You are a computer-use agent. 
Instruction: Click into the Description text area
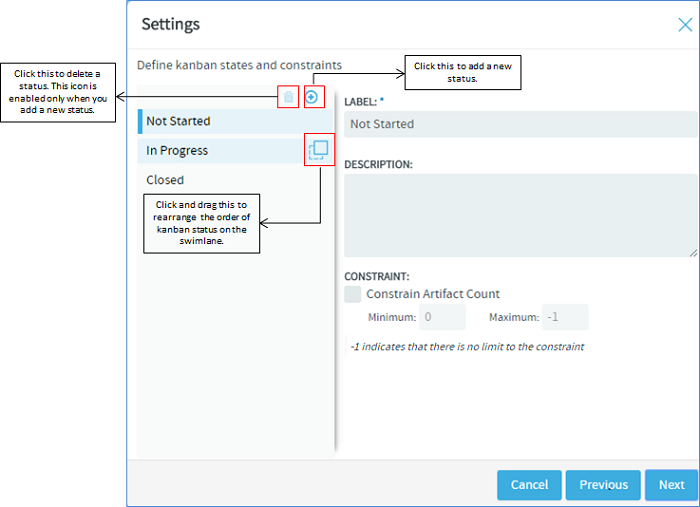(x=520, y=216)
